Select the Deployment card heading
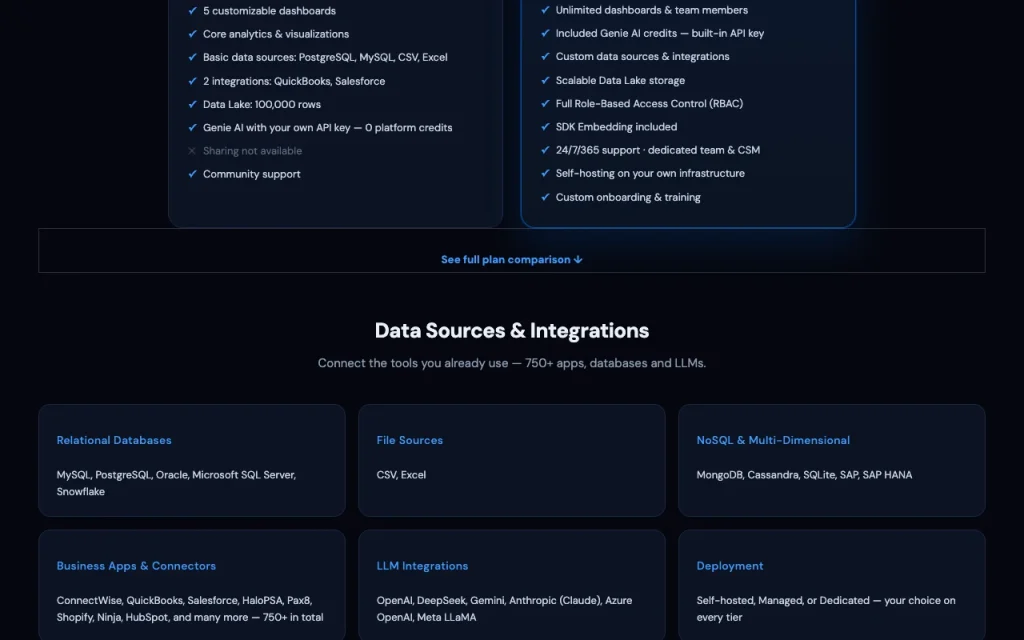The width and height of the screenshot is (1024, 640). point(729,566)
